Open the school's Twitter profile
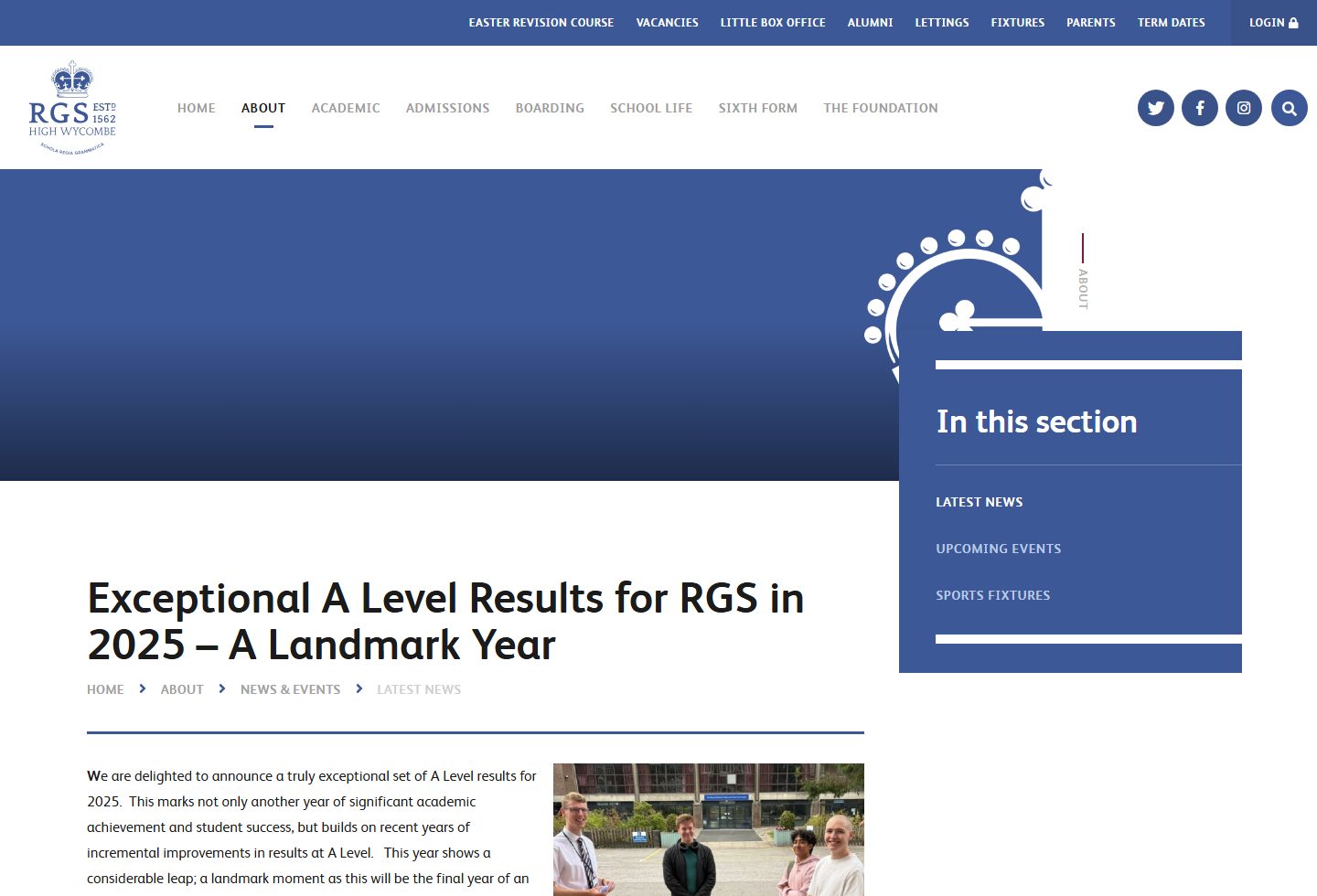This screenshot has width=1317, height=896. point(1155,107)
